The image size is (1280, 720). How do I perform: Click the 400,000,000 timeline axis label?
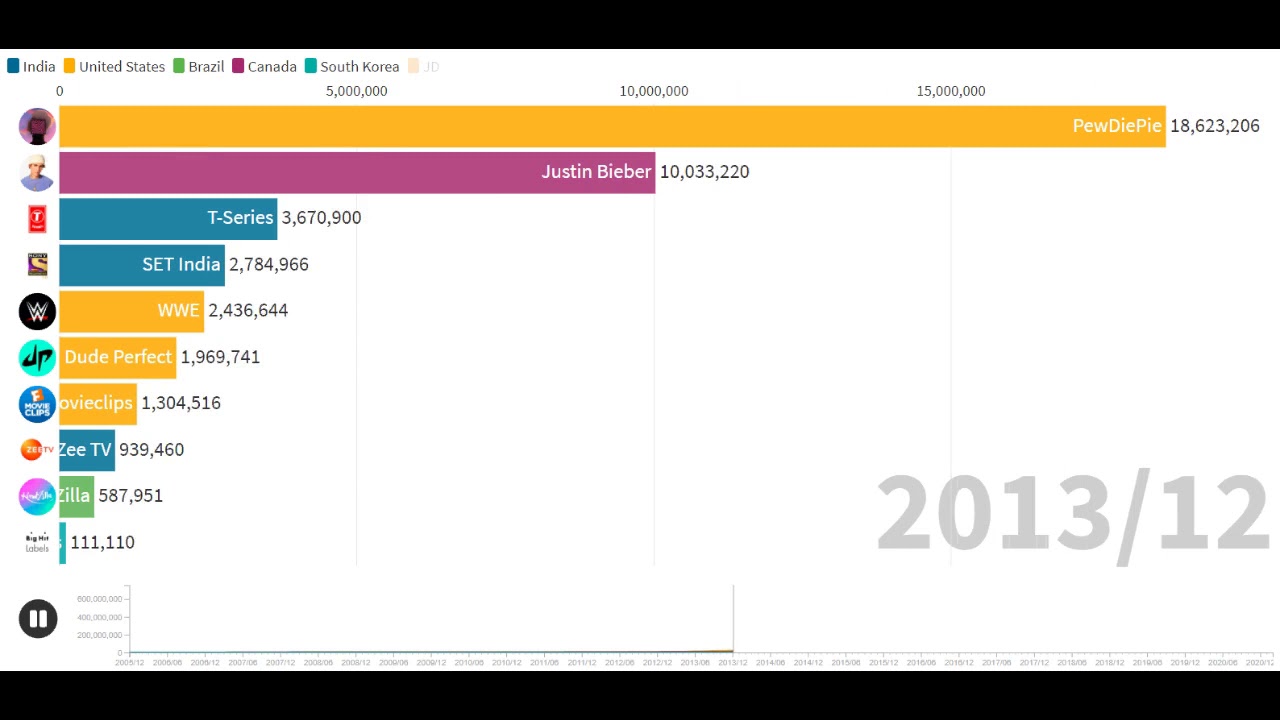coord(99,617)
